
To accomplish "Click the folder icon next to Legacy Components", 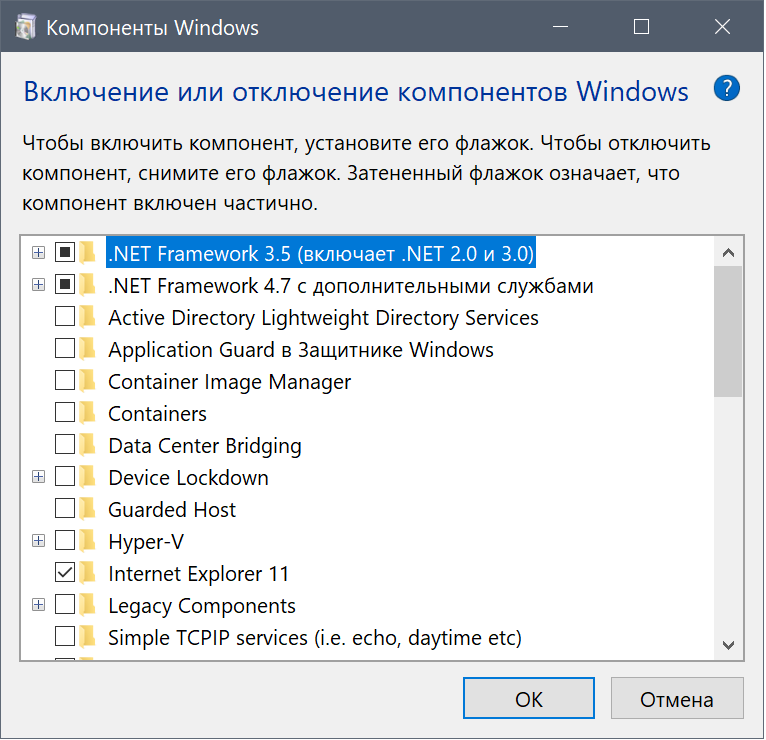I will tap(89, 605).
